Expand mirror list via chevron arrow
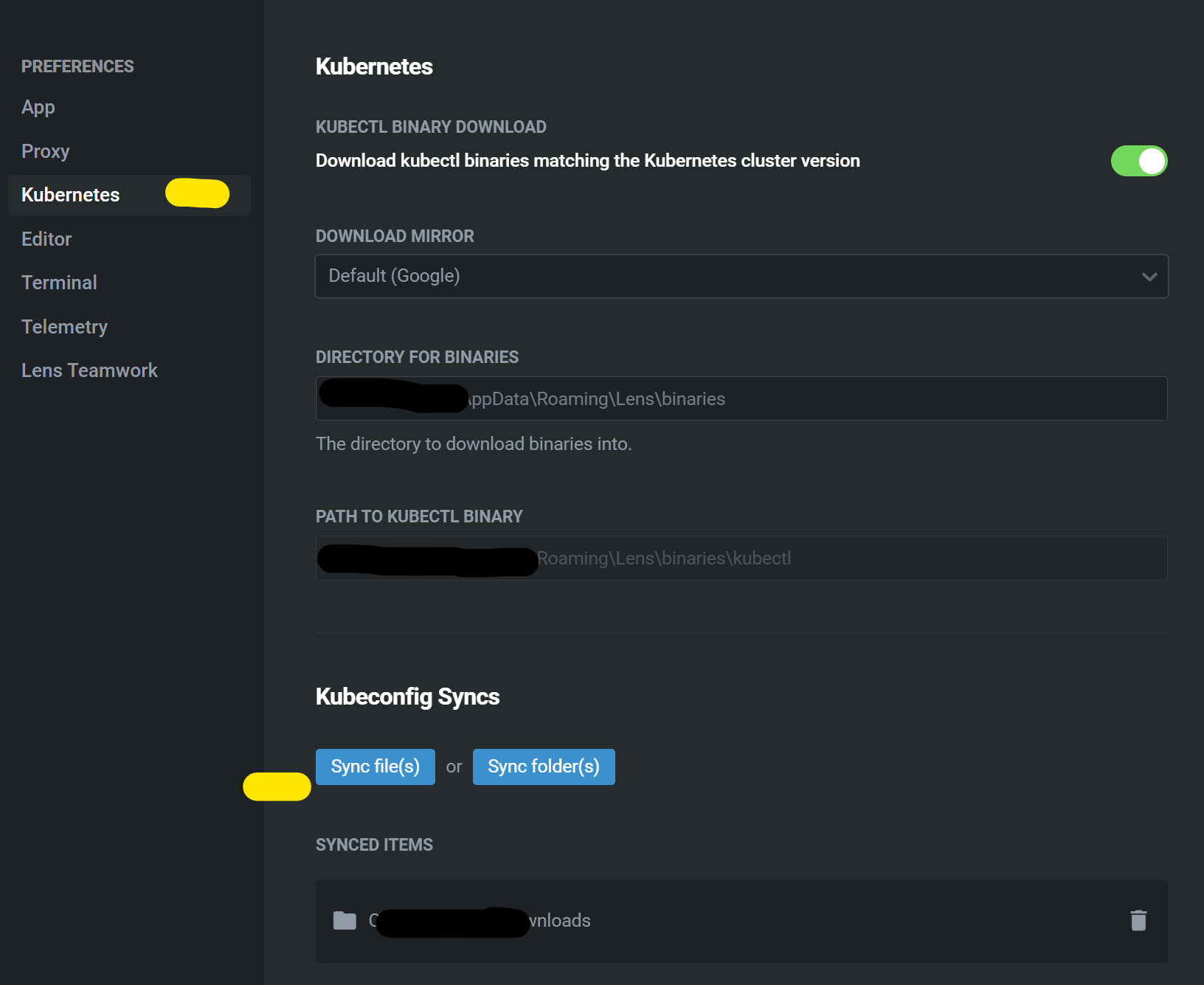Screen dimensions: 1204x985 coord(1149,277)
